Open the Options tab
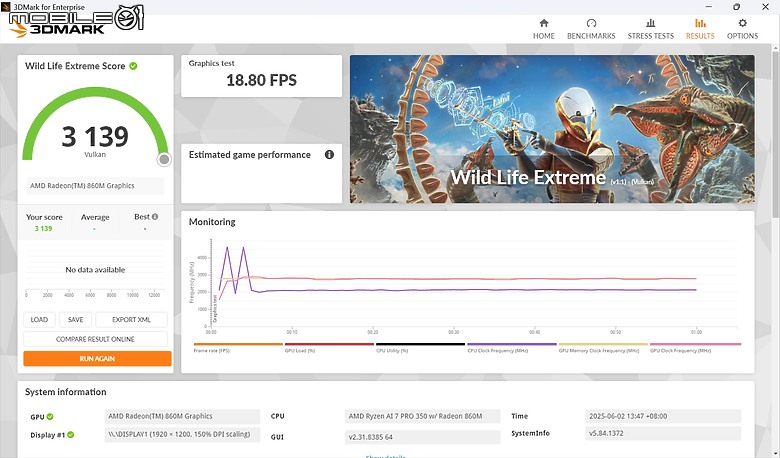The width and height of the screenshot is (780, 458). pos(742,29)
